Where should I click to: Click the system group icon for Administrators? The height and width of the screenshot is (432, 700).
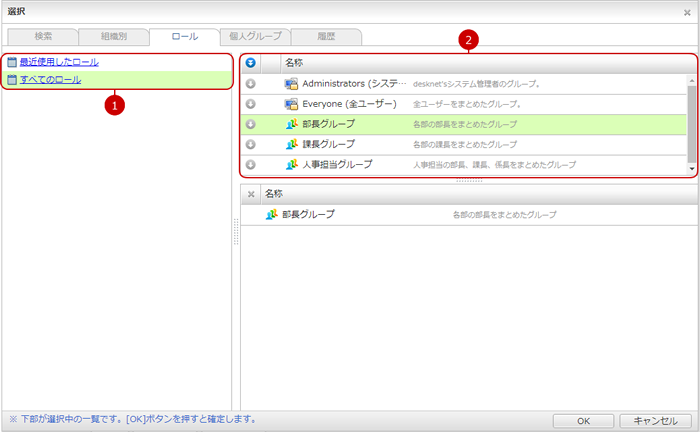point(291,83)
